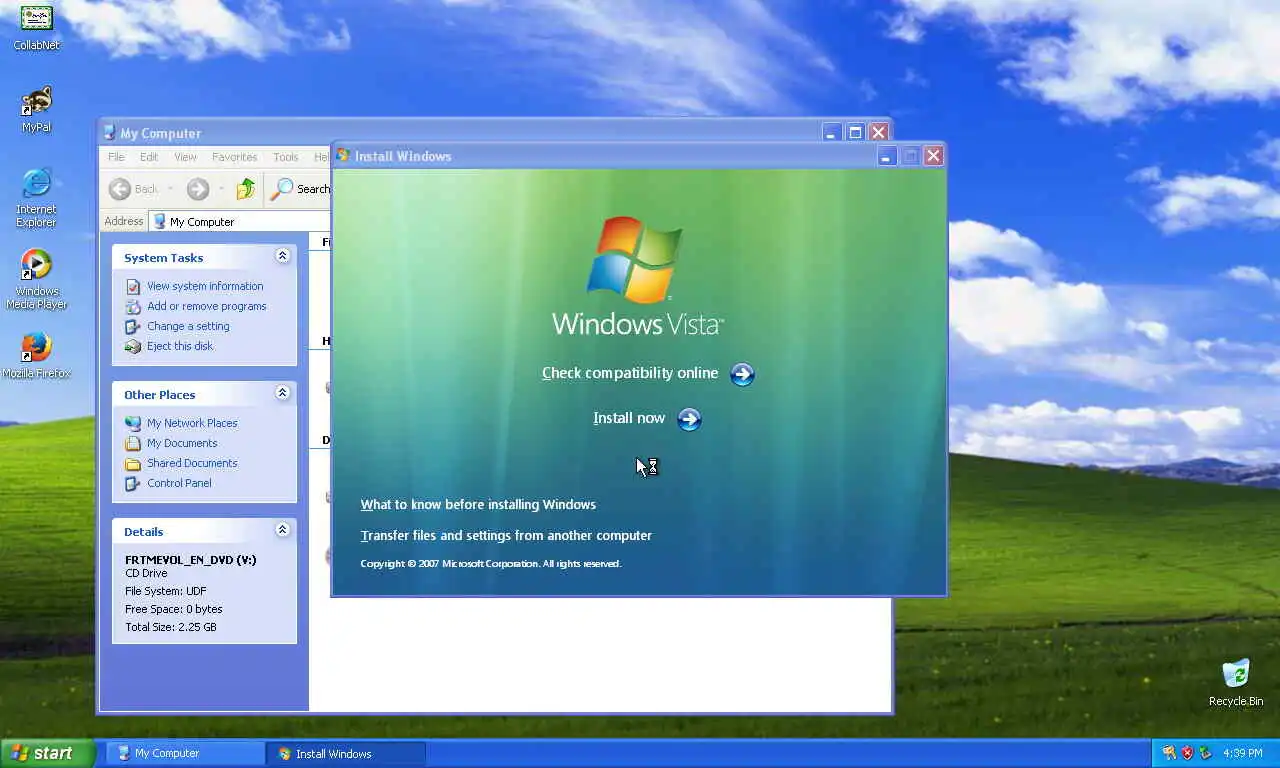This screenshot has height=768, width=1280.
Task: Click View system information
Action: [205, 286]
